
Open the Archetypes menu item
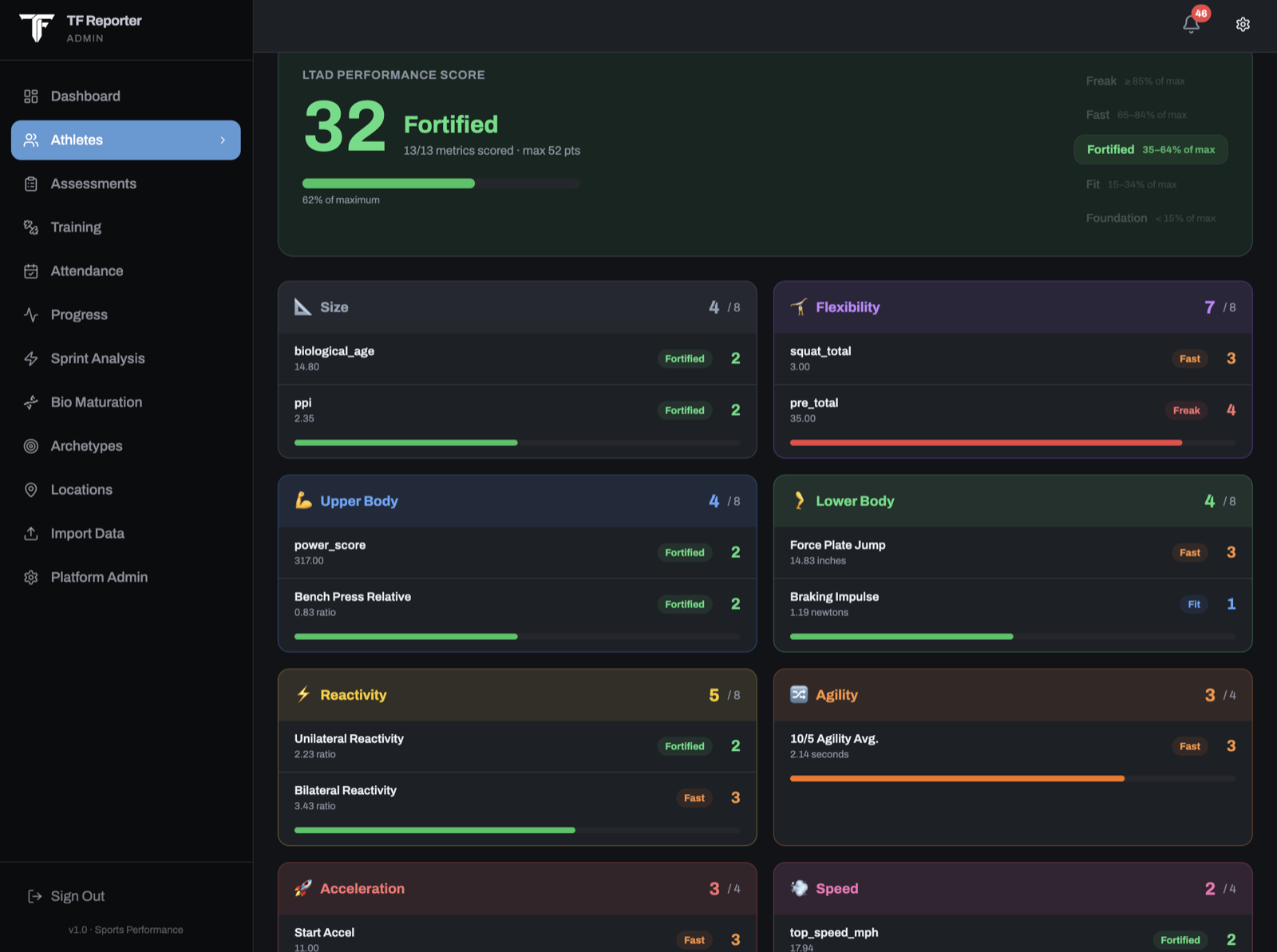pos(126,446)
